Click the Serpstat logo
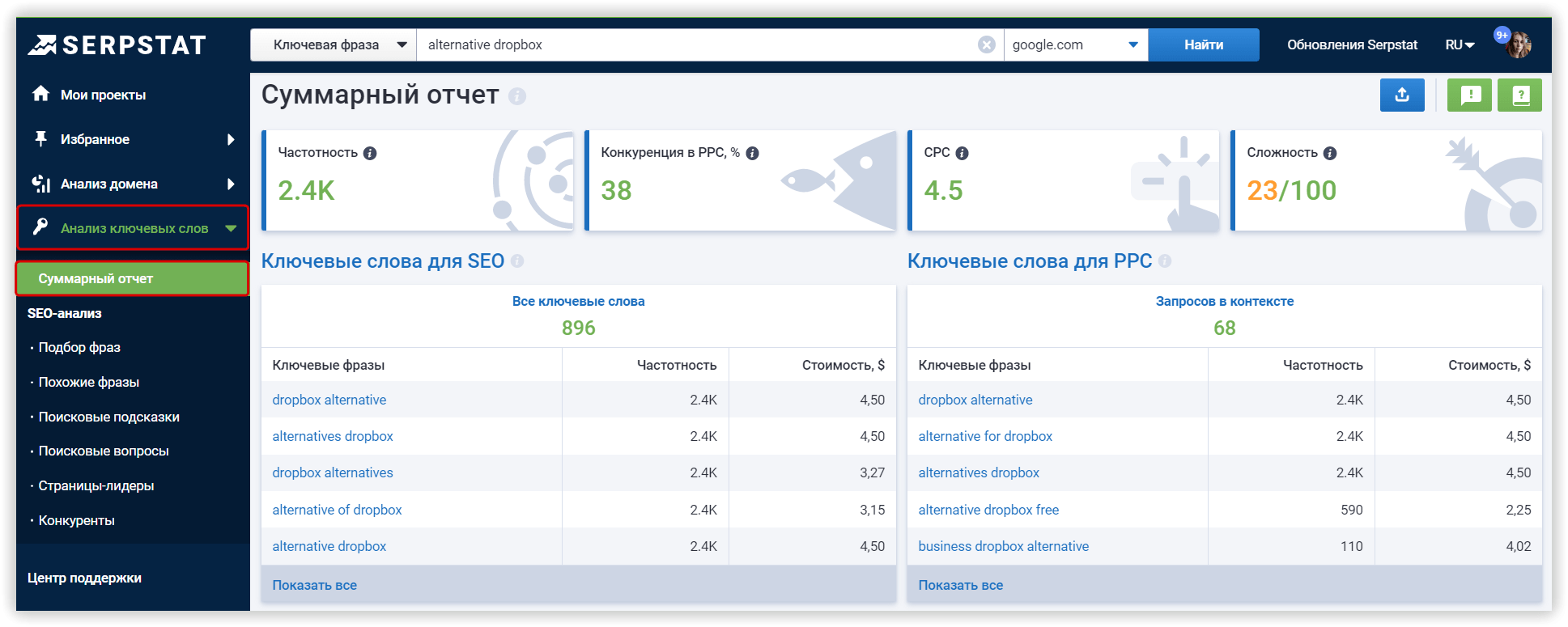The width and height of the screenshot is (1568, 627). coord(117,45)
